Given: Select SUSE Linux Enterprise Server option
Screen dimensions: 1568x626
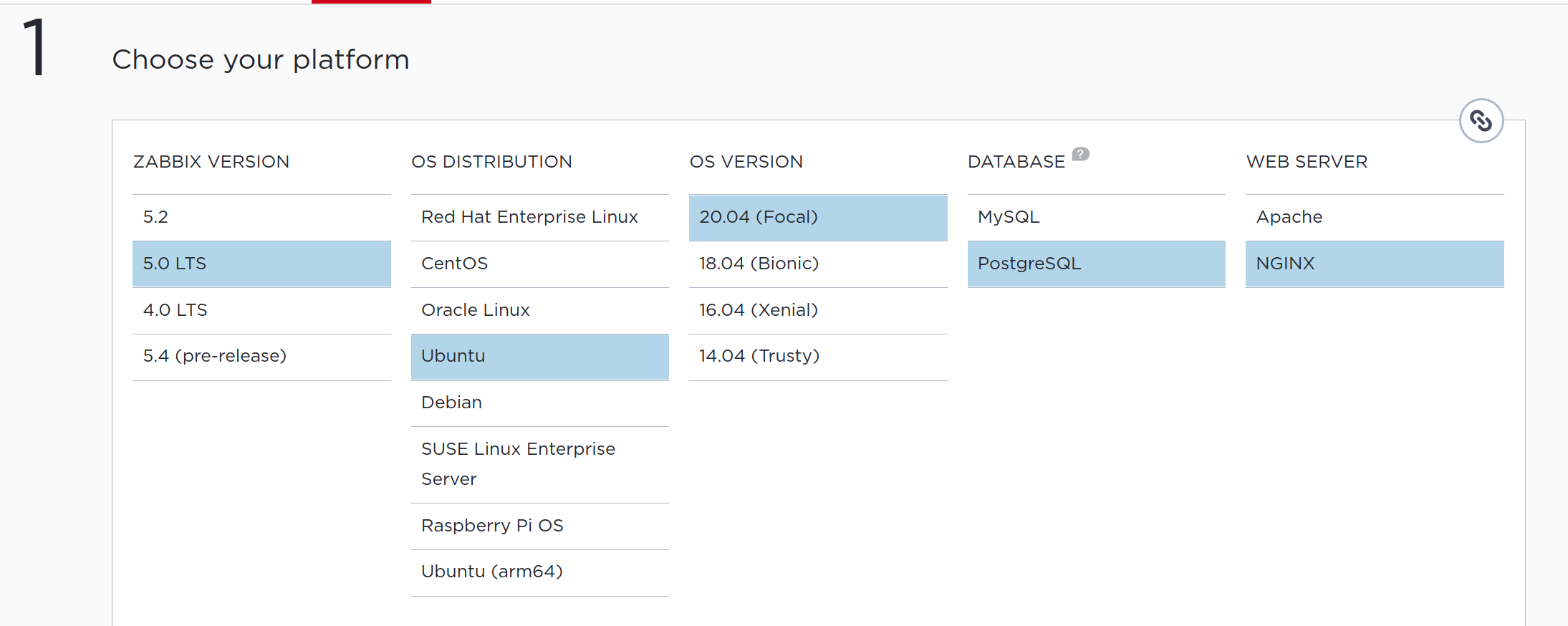Looking at the screenshot, I should point(539,464).
